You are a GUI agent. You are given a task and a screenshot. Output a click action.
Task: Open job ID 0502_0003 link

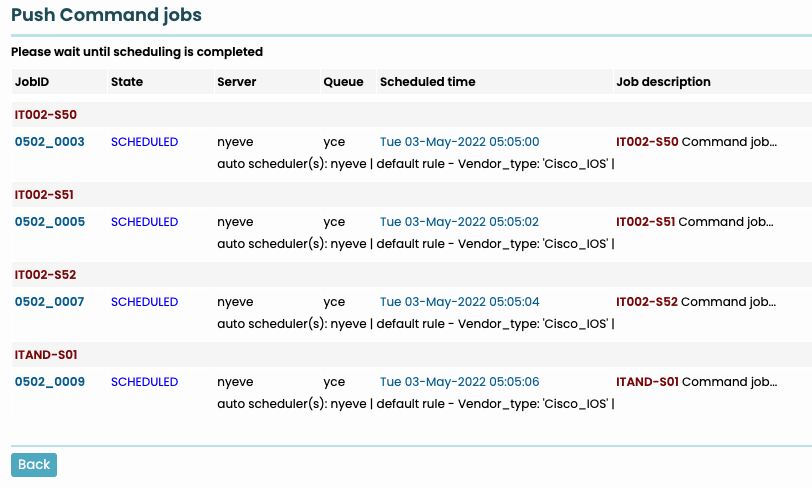point(49,142)
